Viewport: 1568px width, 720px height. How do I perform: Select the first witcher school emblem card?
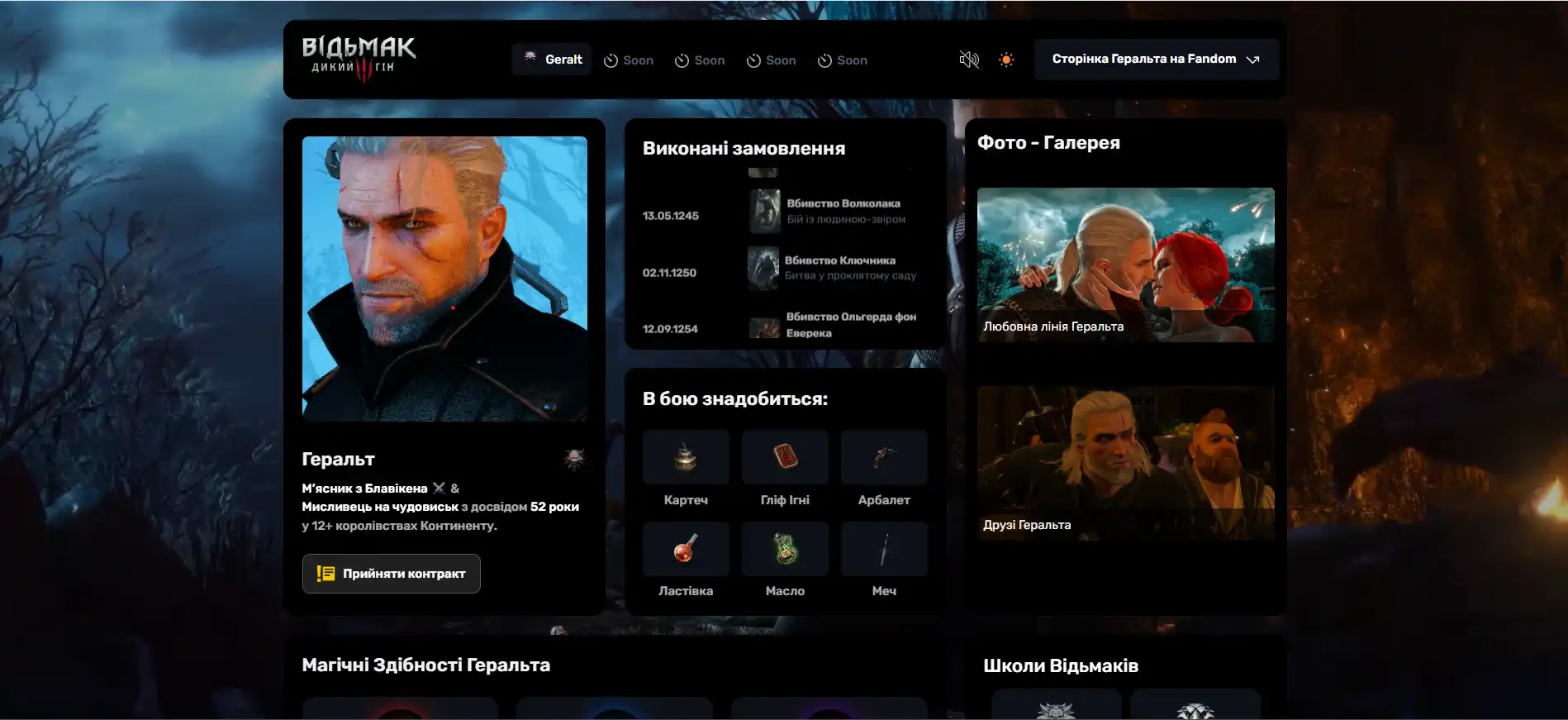pyautogui.click(x=1056, y=705)
